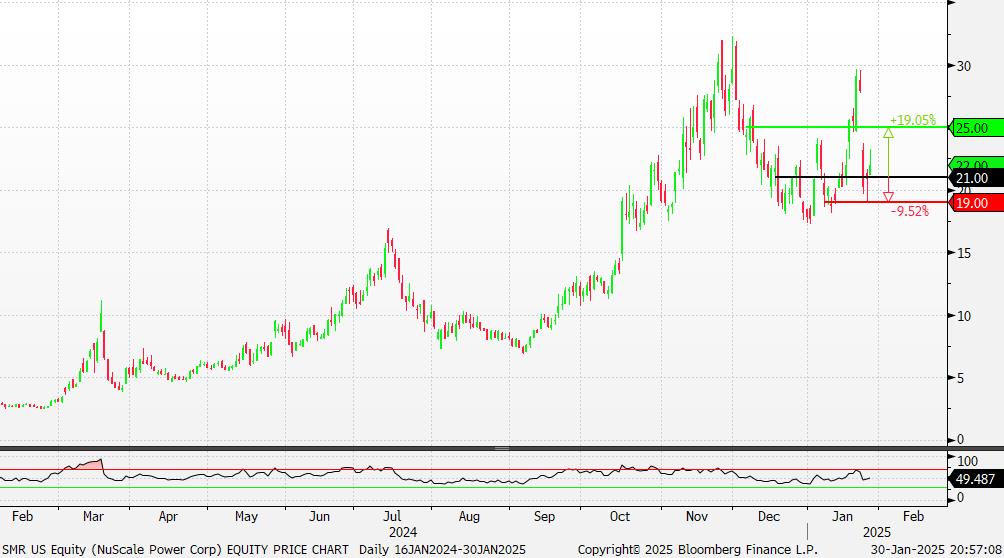Click the Oct month label

point(620,516)
